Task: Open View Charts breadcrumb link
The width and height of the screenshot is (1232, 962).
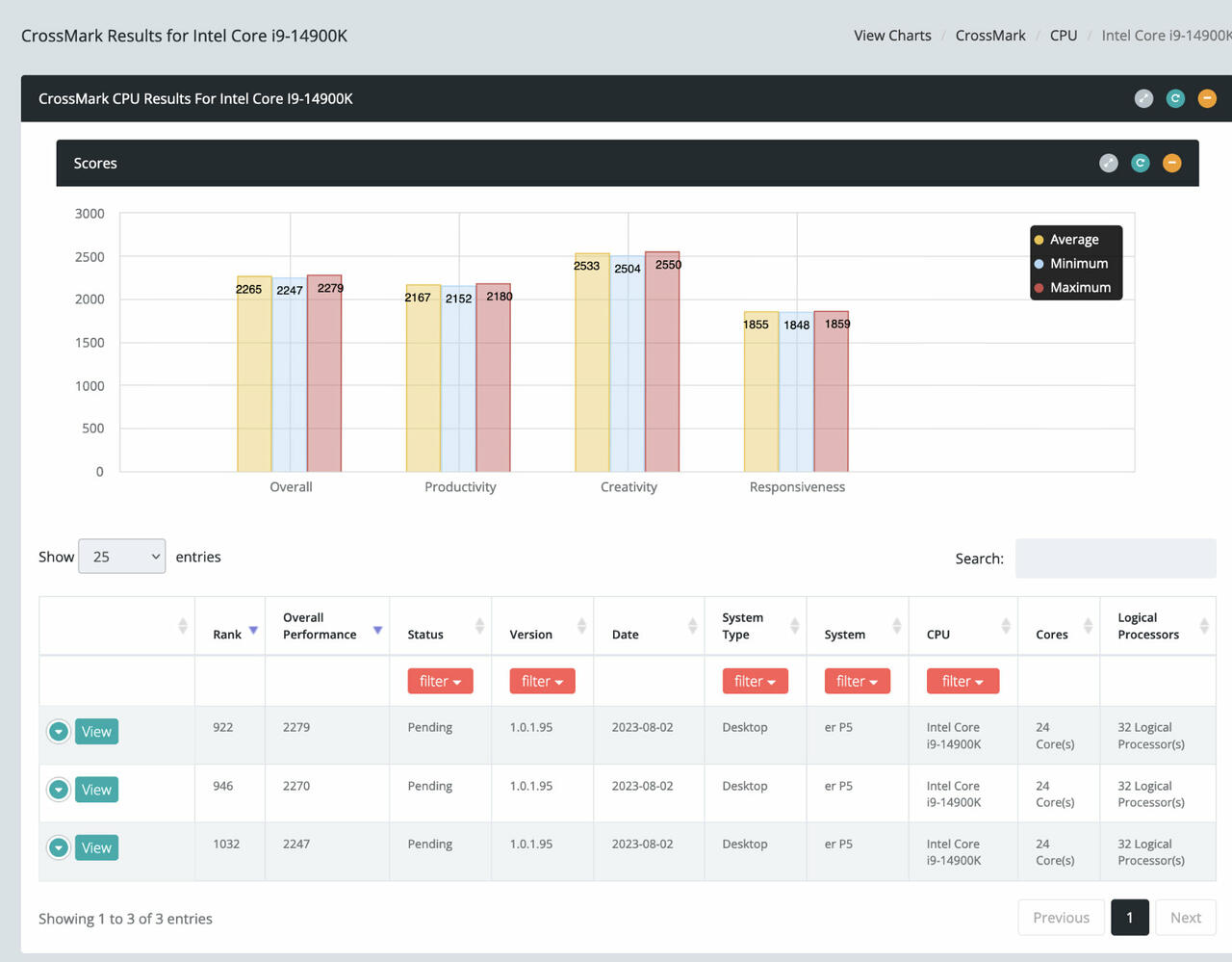Action: (x=892, y=36)
